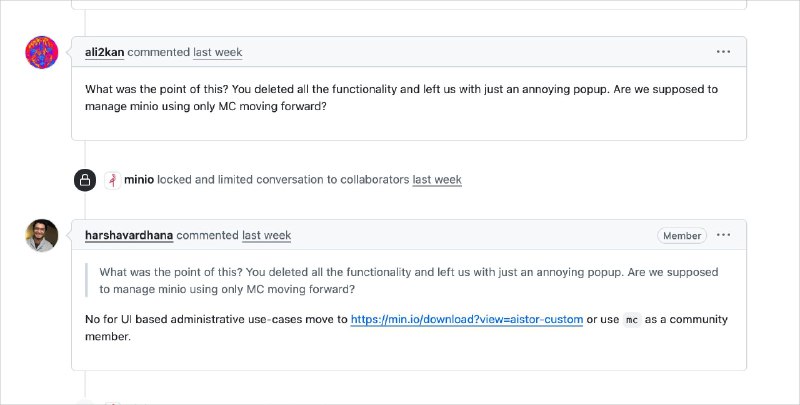The height and width of the screenshot is (405, 800).
Task: Click the timestamp of the locked event
Action: pos(437,180)
